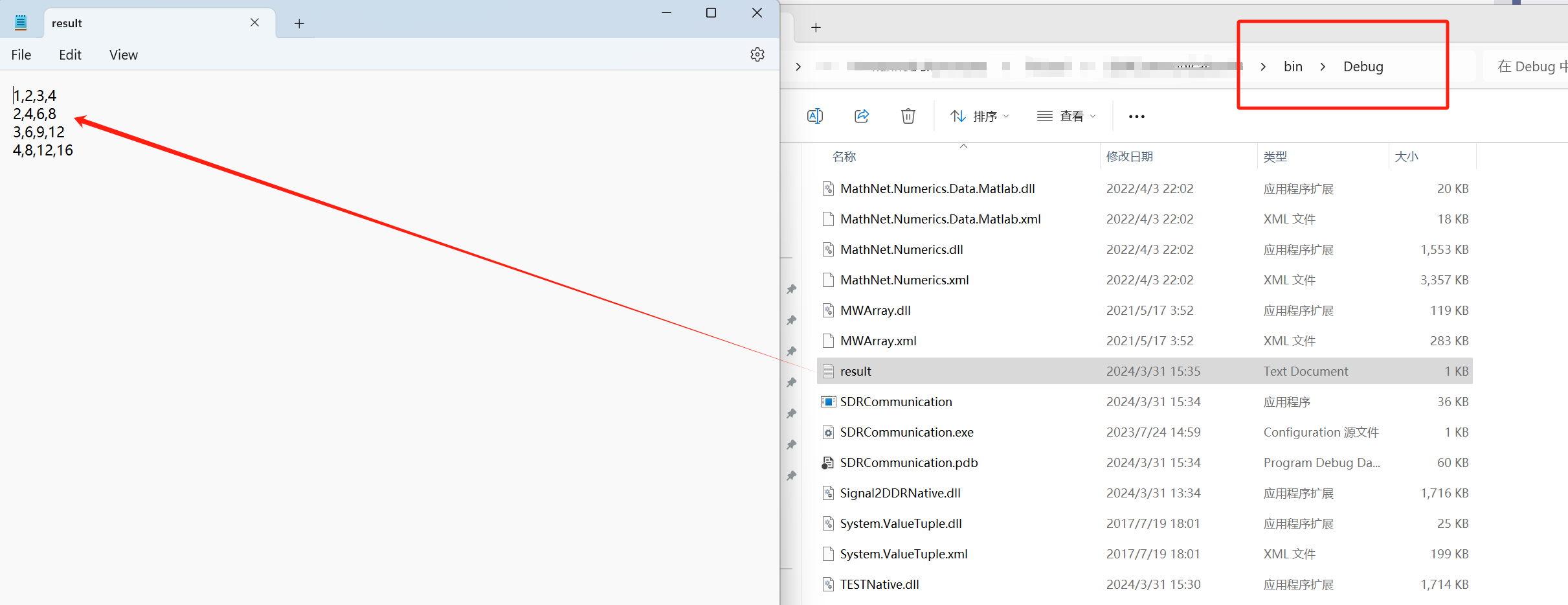Add a new Notepad tab
Image resolution: width=1568 pixels, height=605 pixels.
(x=299, y=24)
